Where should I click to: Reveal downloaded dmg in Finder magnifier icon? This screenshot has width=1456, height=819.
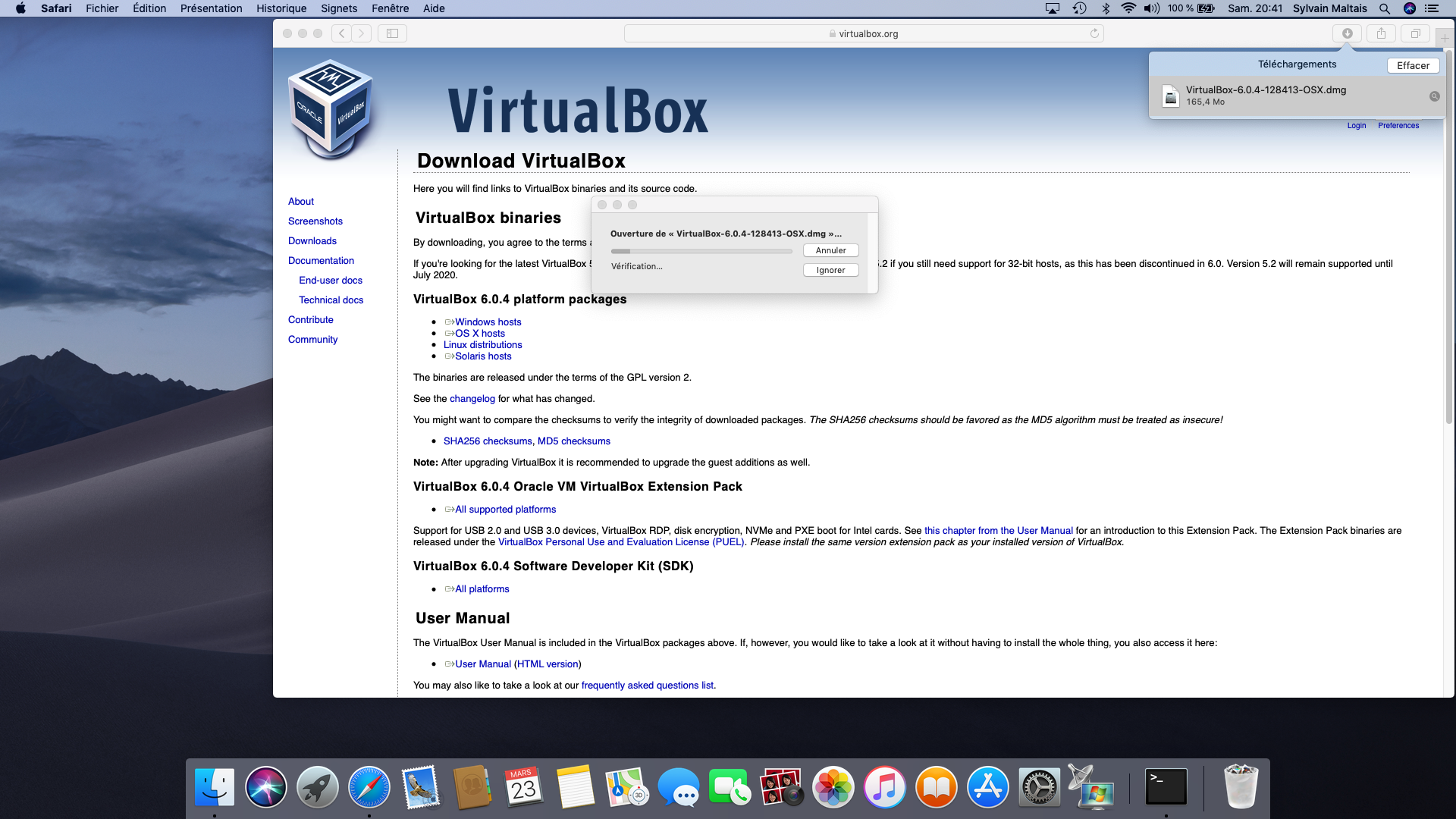(x=1434, y=96)
